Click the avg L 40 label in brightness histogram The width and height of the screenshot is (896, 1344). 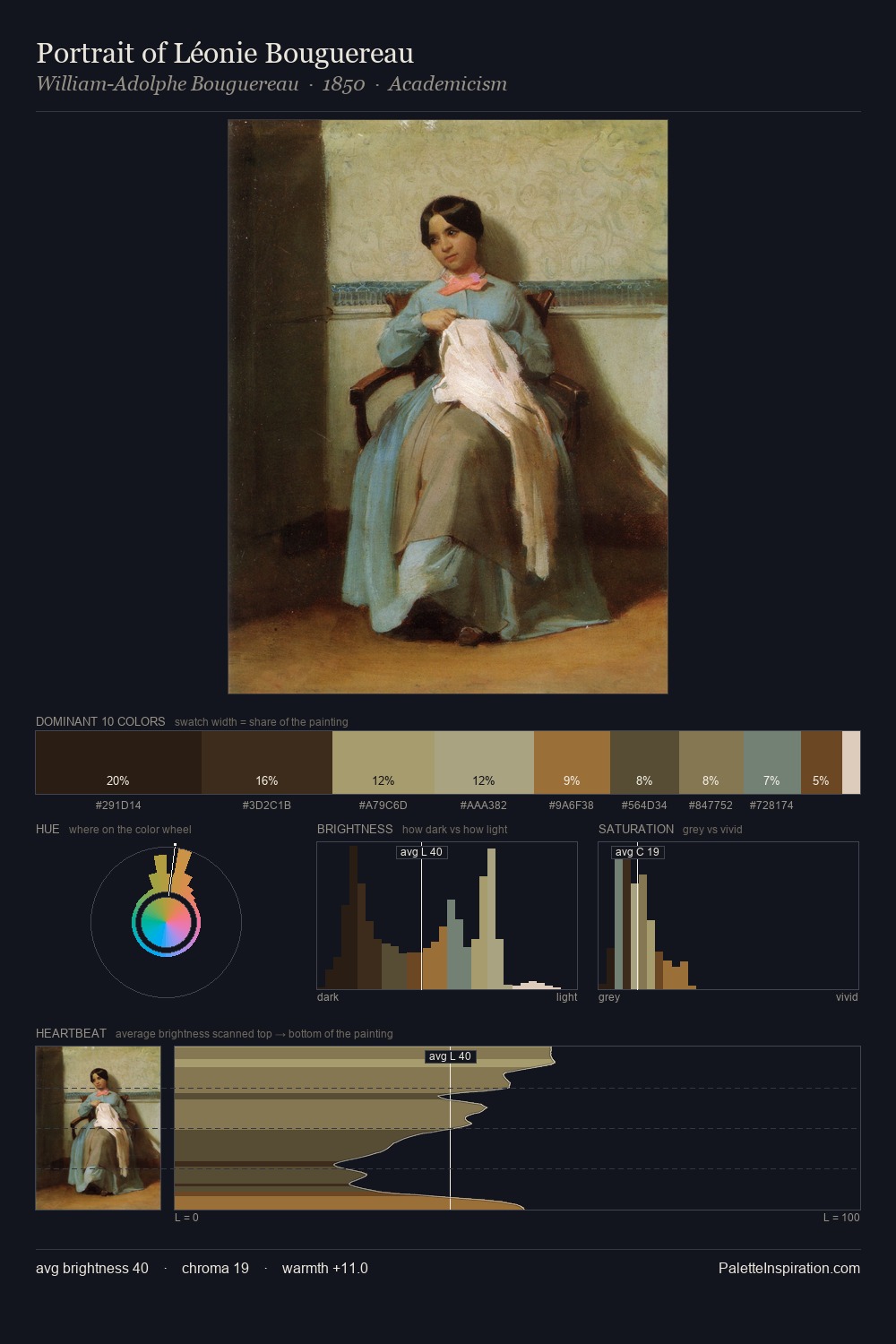421,852
